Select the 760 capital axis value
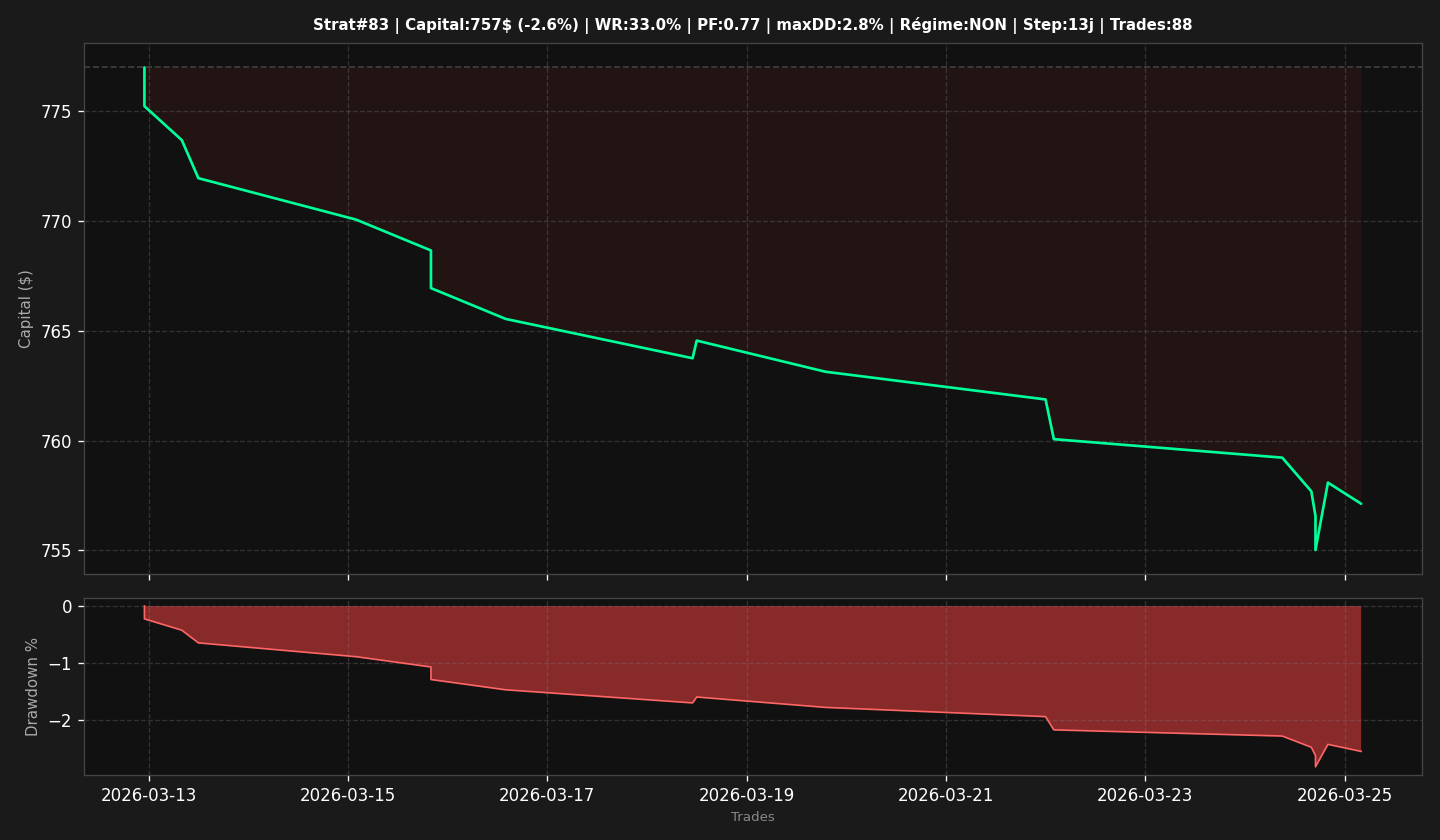The width and height of the screenshot is (1440, 840). (x=58, y=442)
